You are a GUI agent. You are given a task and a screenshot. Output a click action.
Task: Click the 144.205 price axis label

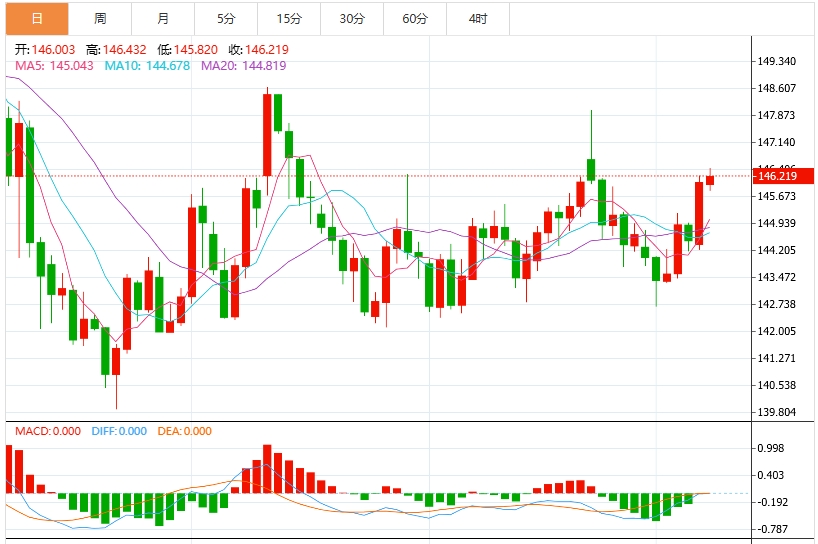[x=777, y=250]
